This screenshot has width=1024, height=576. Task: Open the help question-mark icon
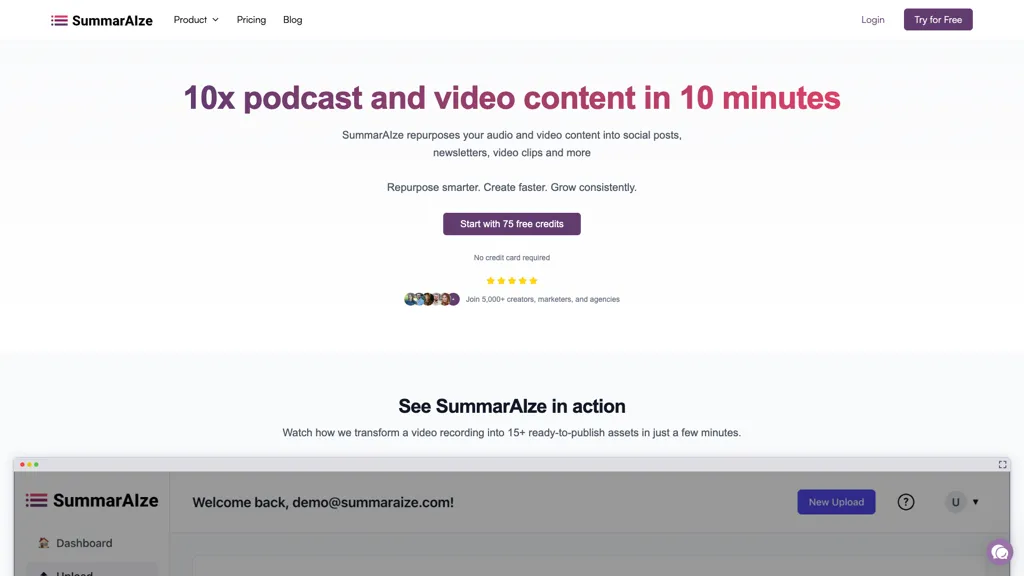tap(905, 501)
